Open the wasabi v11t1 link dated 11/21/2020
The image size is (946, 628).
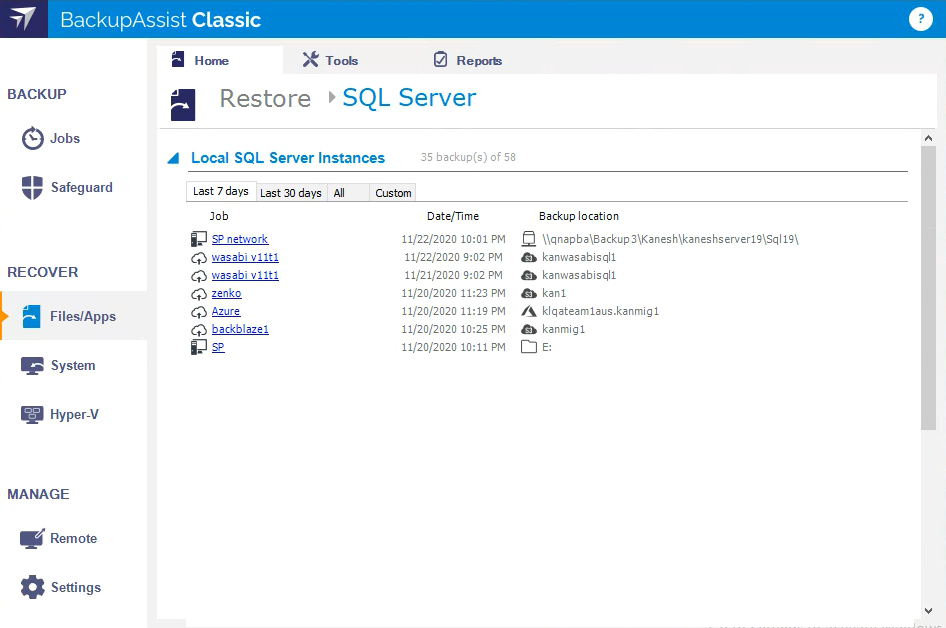pyautogui.click(x=245, y=275)
